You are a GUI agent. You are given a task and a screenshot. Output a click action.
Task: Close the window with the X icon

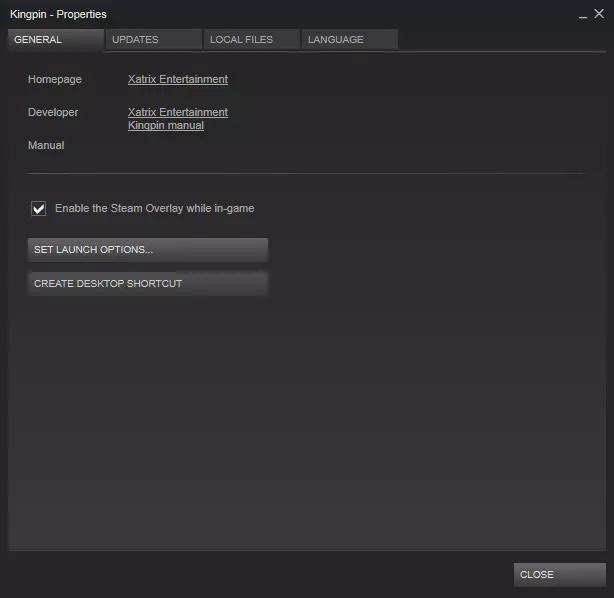click(599, 14)
